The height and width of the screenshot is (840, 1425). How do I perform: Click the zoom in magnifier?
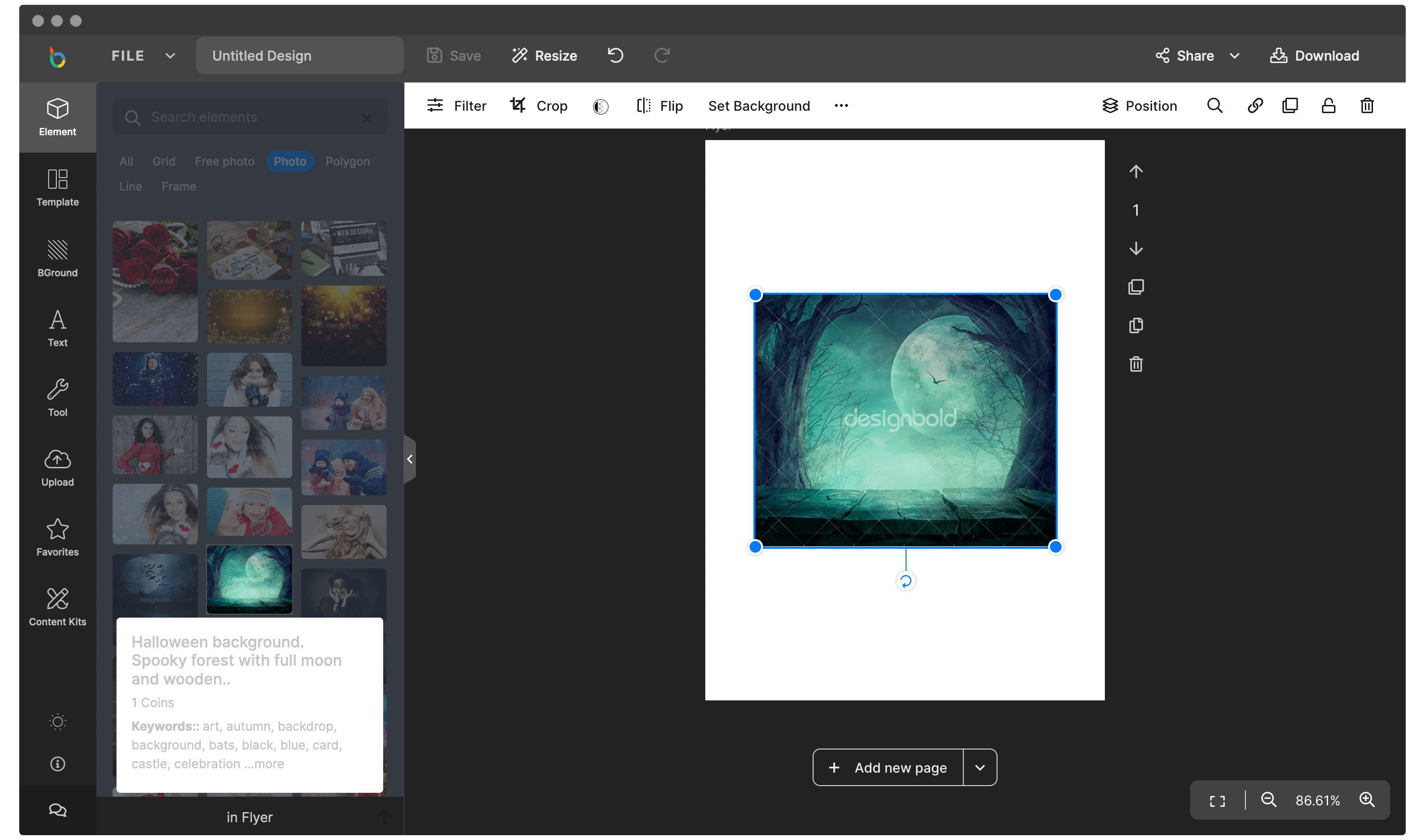tap(1367, 800)
